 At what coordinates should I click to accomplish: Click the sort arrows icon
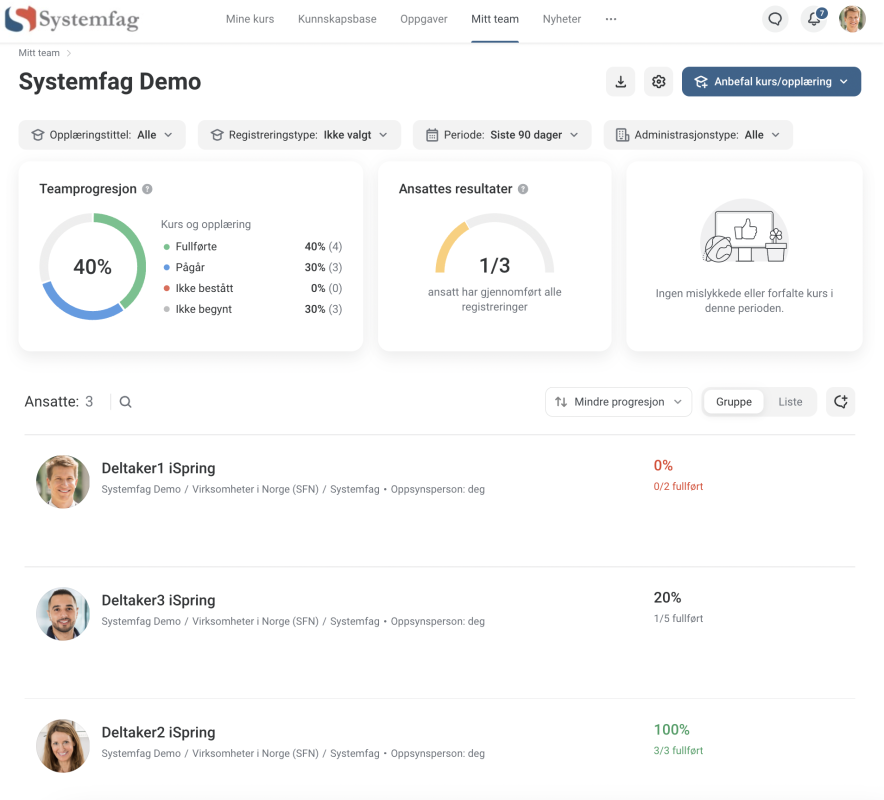pos(561,402)
